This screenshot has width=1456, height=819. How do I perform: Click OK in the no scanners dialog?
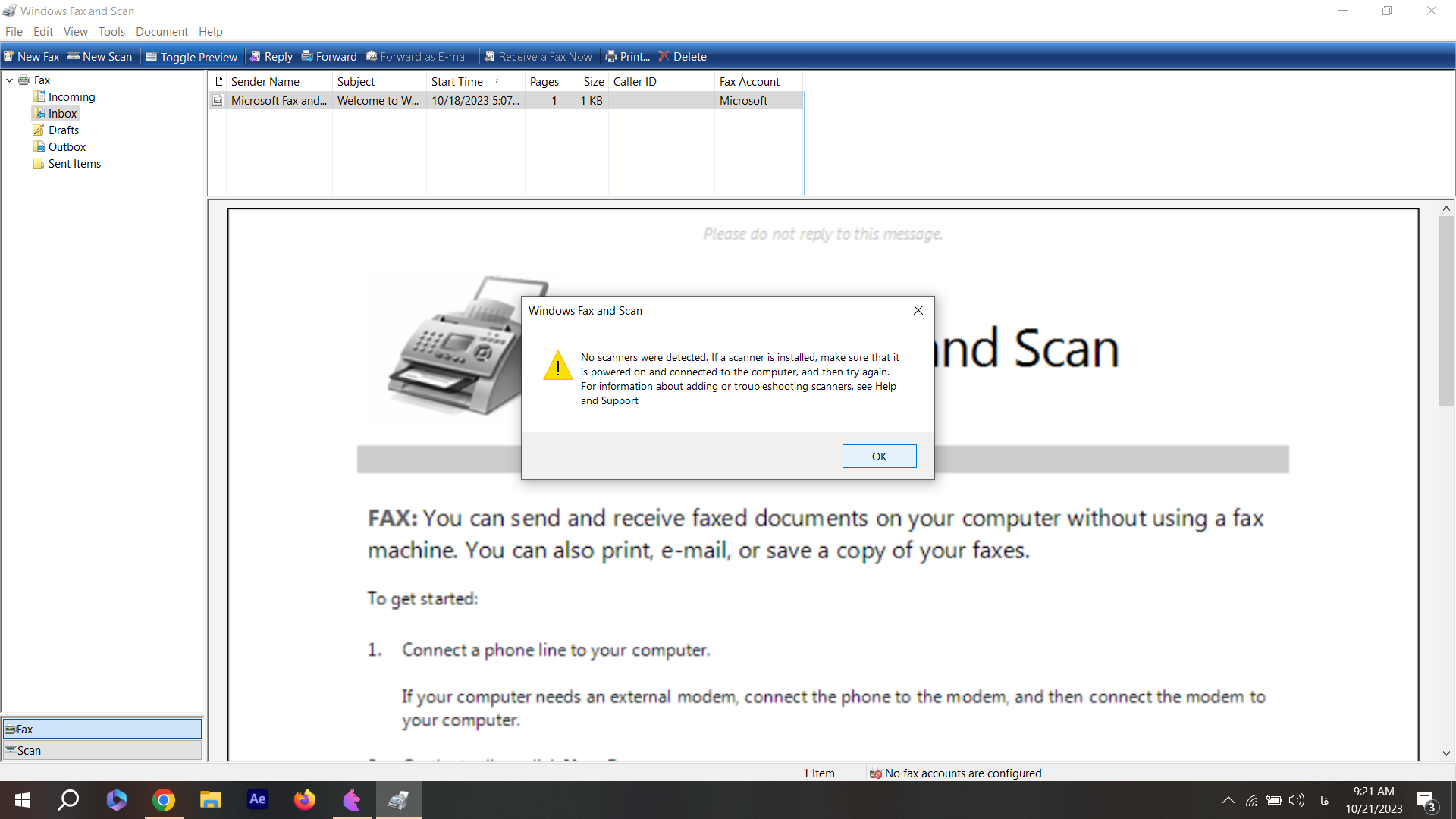click(879, 457)
